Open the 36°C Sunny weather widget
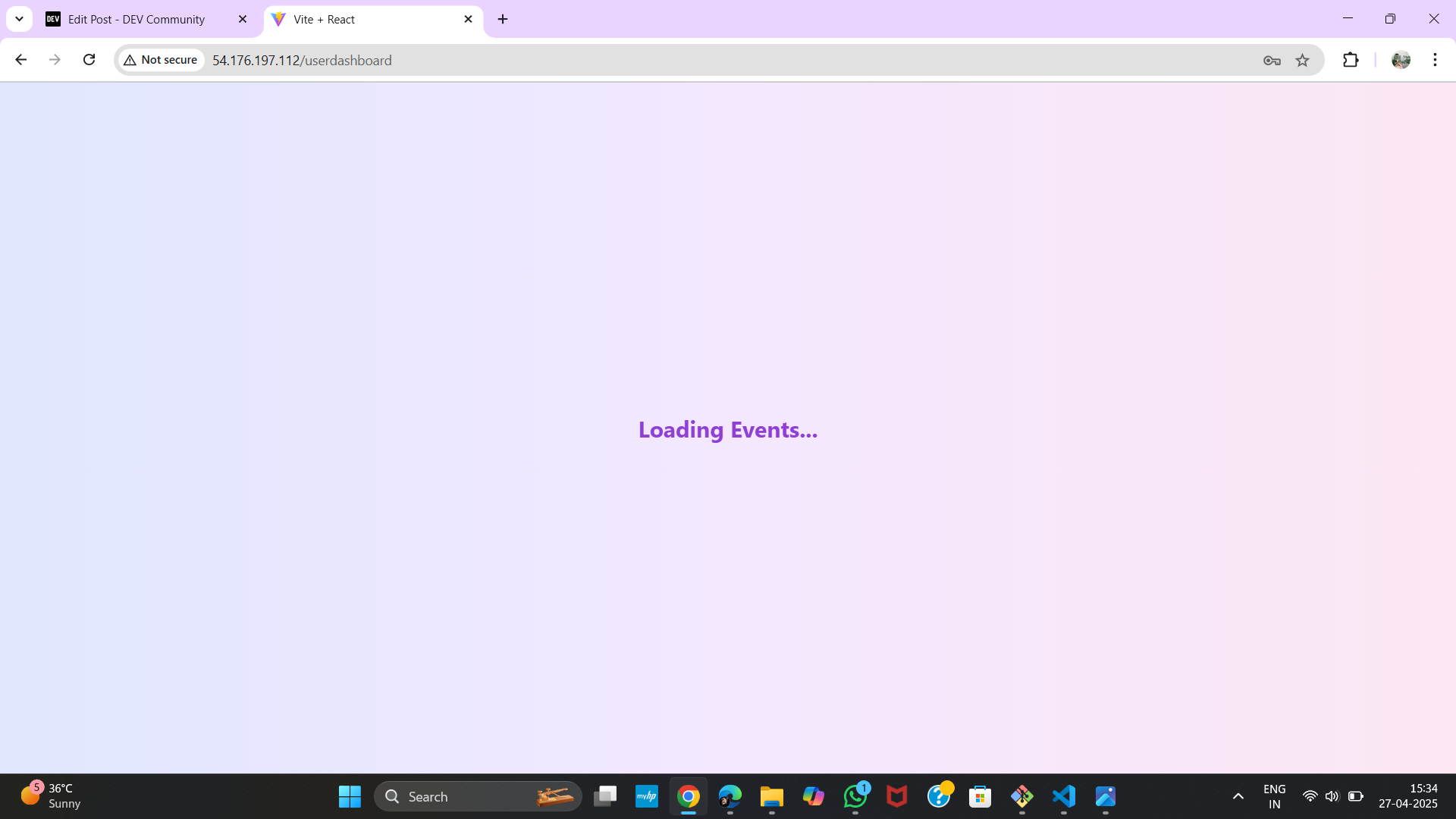1456x819 pixels. tap(51, 796)
